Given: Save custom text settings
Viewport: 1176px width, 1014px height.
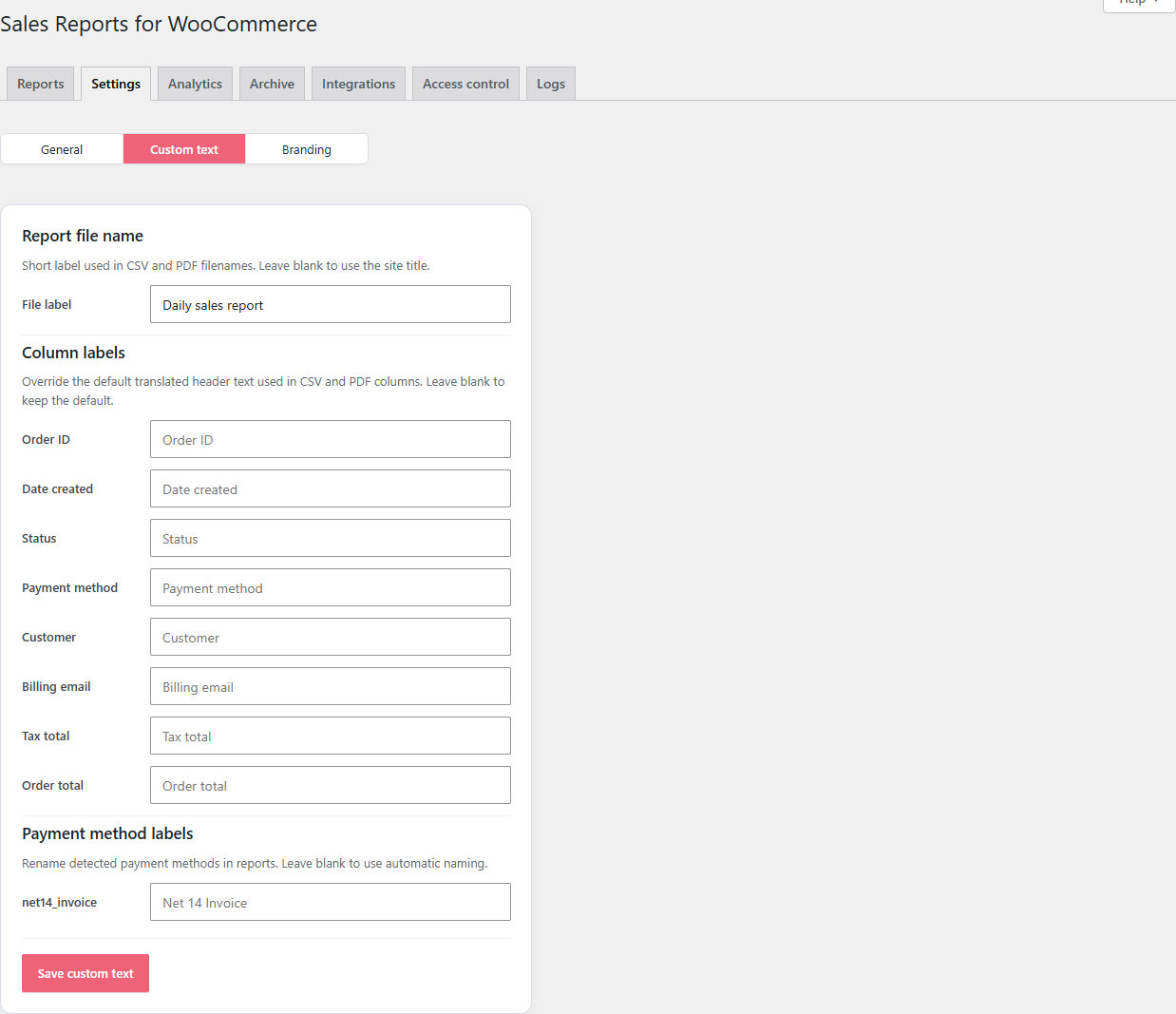Looking at the screenshot, I should [85, 973].
